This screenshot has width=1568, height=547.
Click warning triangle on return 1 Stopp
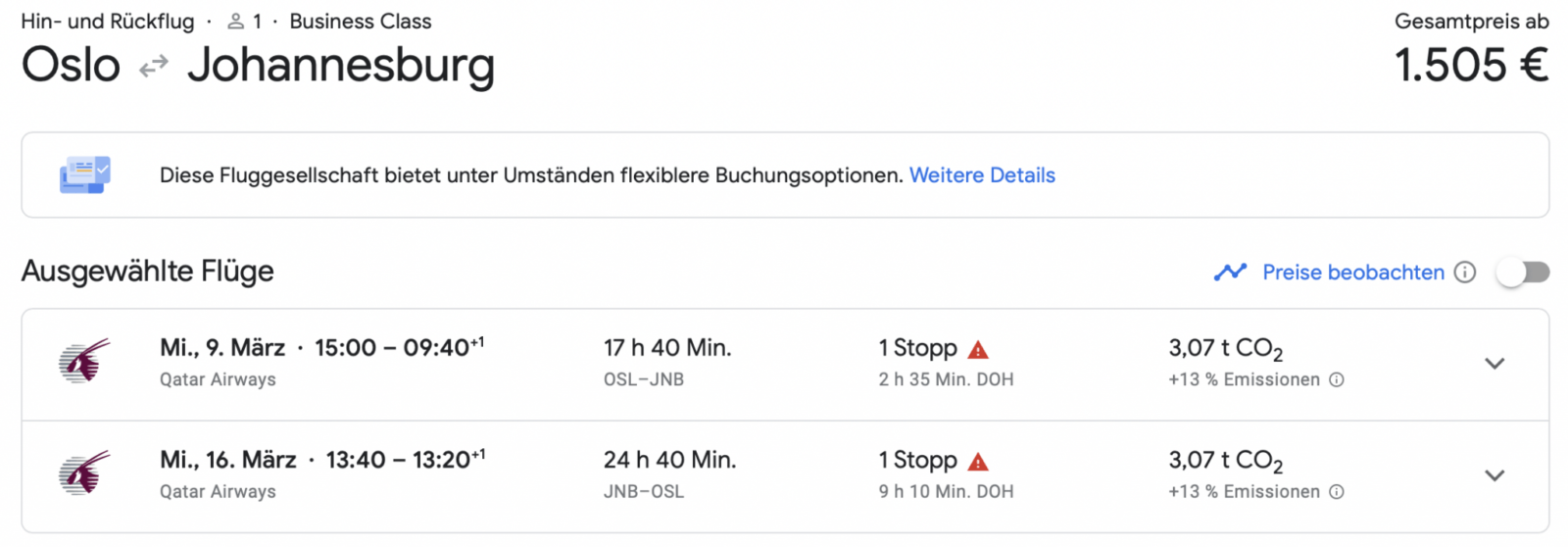click(978, 462)
